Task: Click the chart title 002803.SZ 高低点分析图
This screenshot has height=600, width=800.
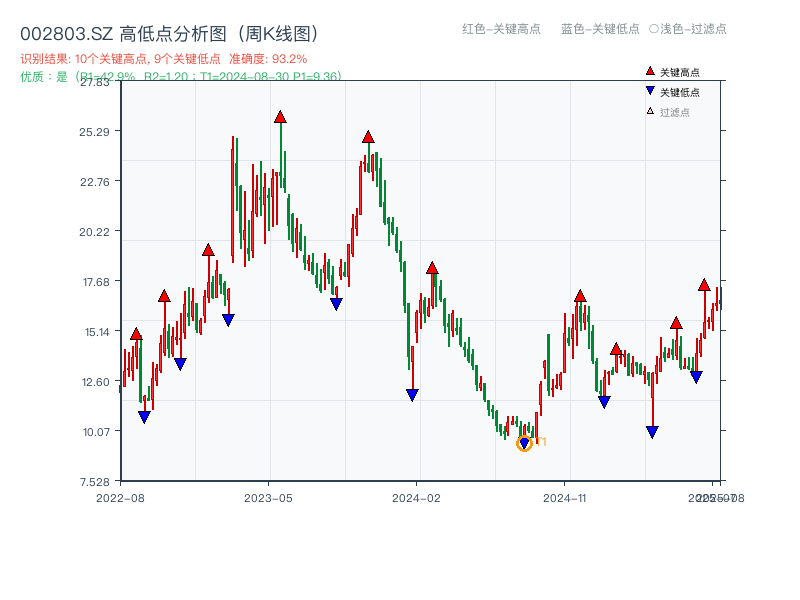Action: (170, 31)
